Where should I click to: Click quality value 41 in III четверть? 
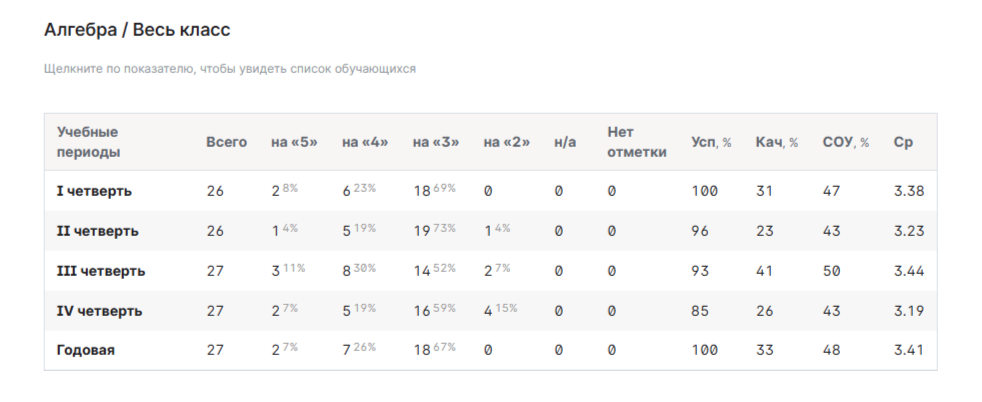click(x=764, y=271)
